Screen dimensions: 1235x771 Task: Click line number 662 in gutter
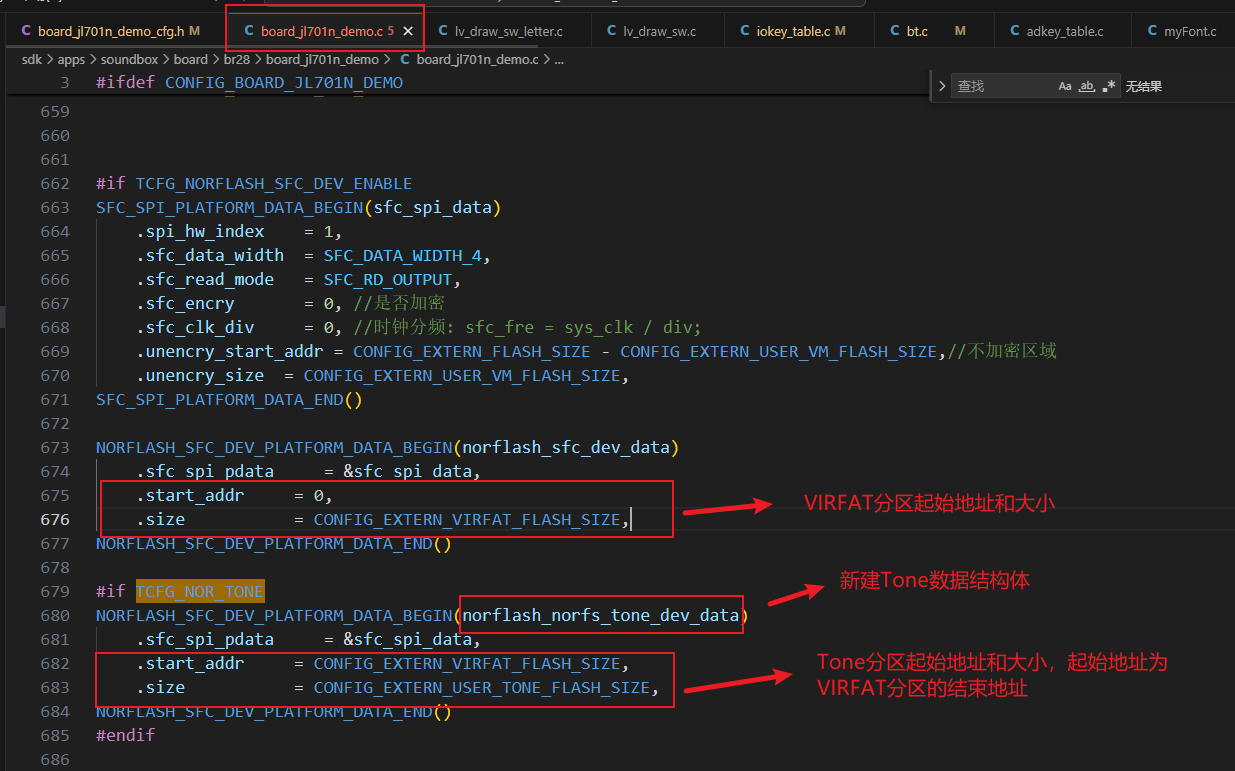click(55, 184)
